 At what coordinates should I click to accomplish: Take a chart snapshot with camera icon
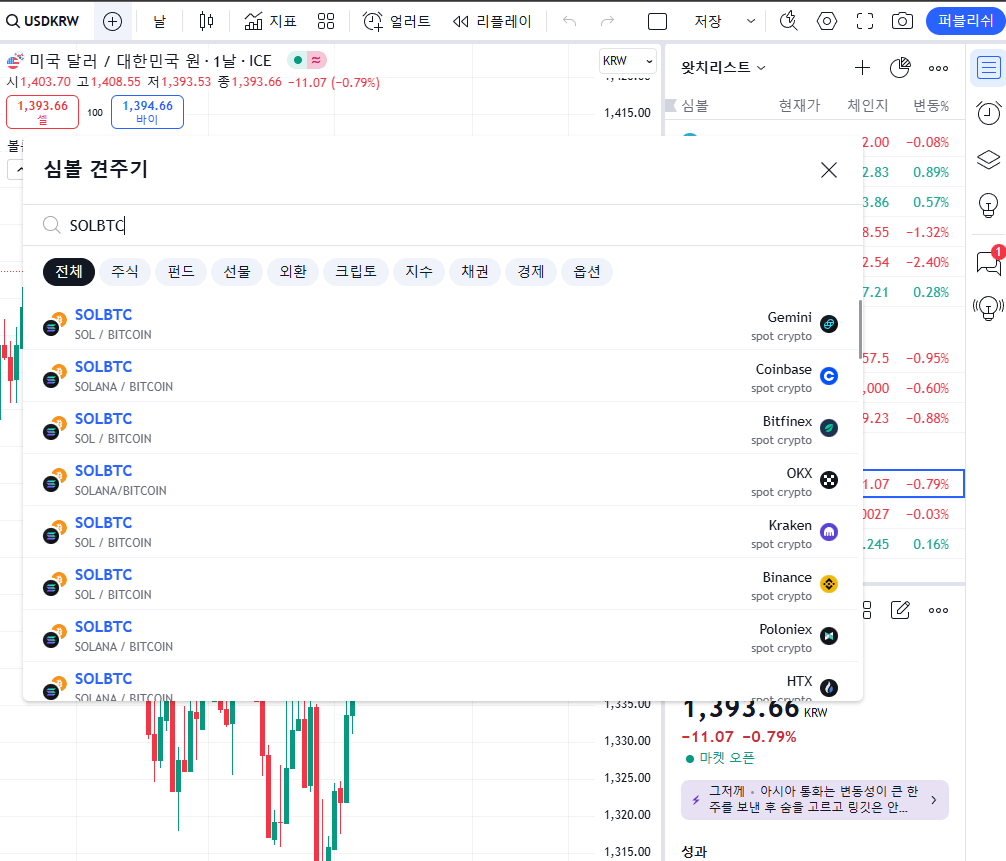click(903, 22)
